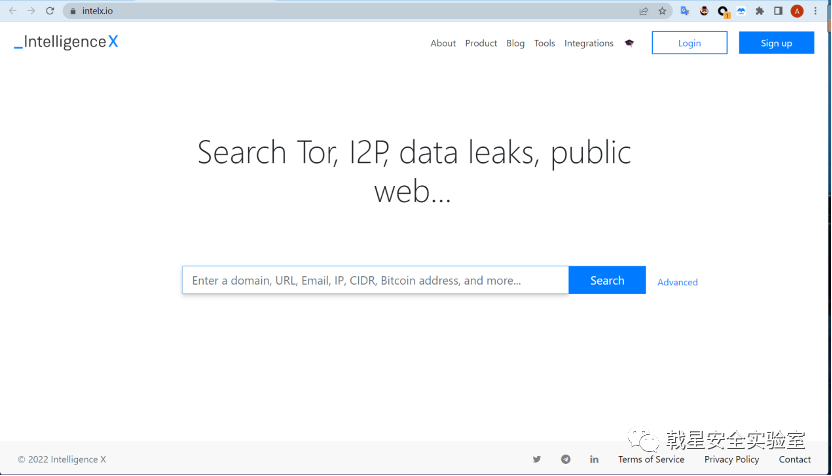Click the Login button
832x476 pixels.
coord(690,43)
